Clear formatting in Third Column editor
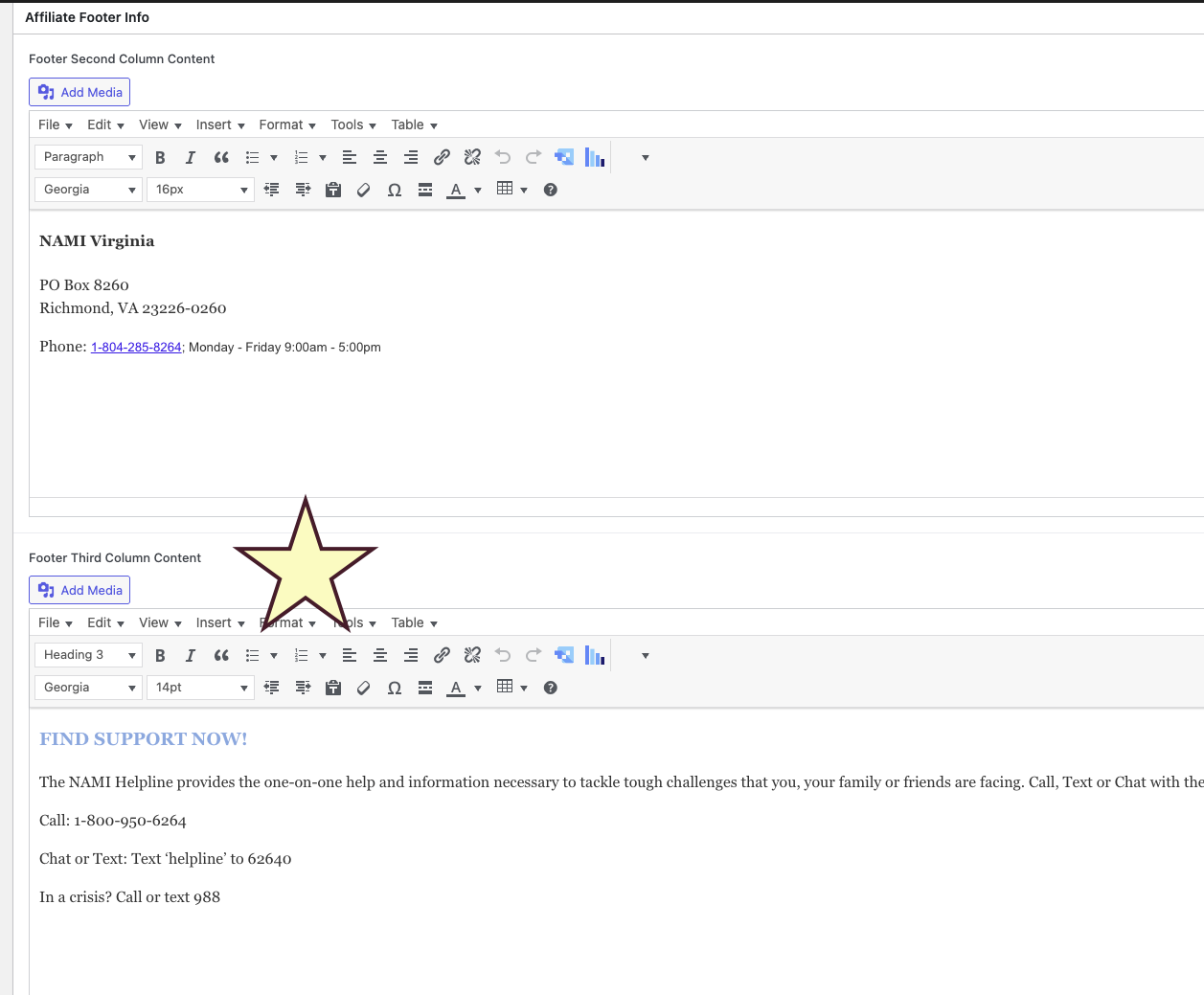 tap(364, 688)
